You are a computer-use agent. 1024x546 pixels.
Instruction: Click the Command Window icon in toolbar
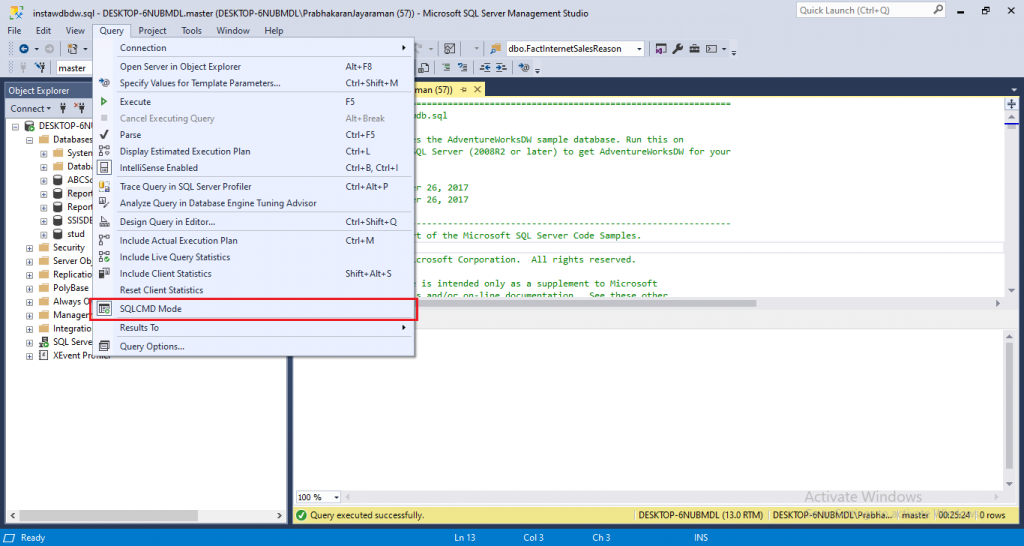tap(712, 48)
